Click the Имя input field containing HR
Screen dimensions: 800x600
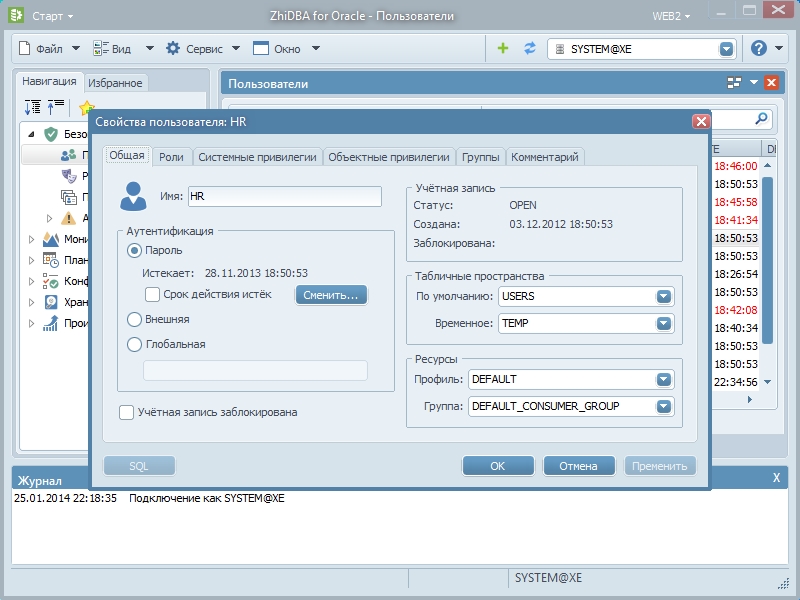tap(285, 196)
